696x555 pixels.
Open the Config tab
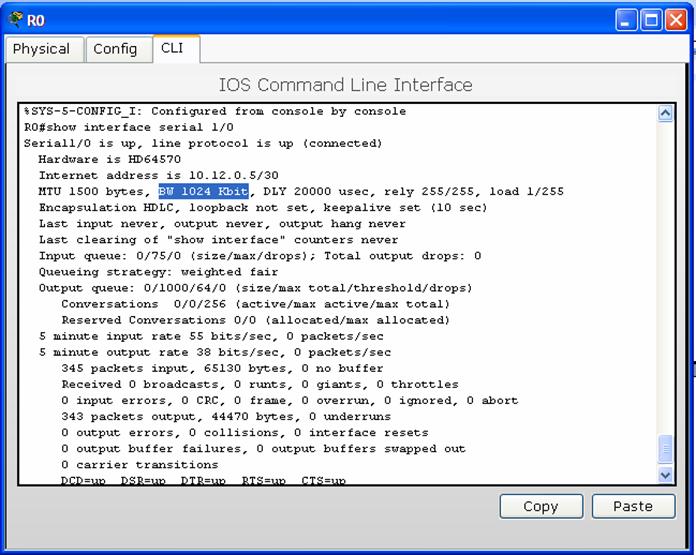(x=115, y=49)
